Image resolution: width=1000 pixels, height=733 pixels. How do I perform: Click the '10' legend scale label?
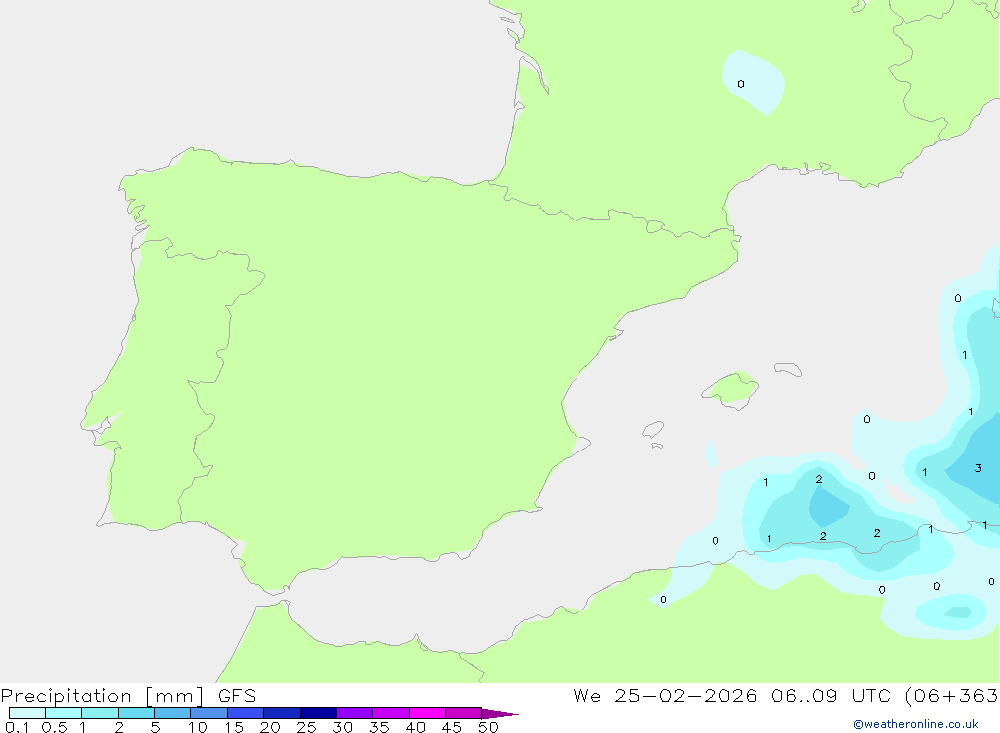point(198,727)
